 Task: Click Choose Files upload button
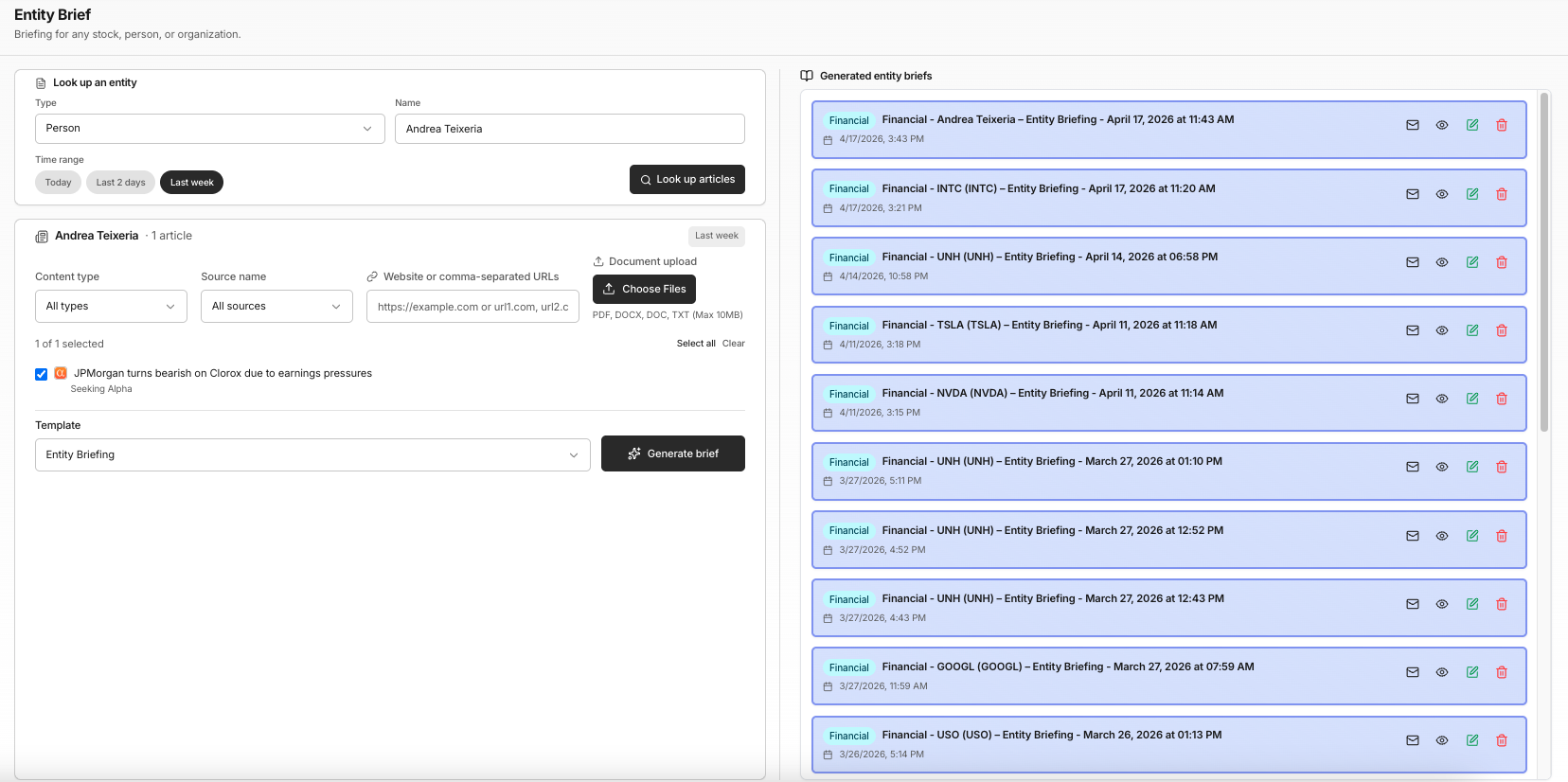[644, 289]
